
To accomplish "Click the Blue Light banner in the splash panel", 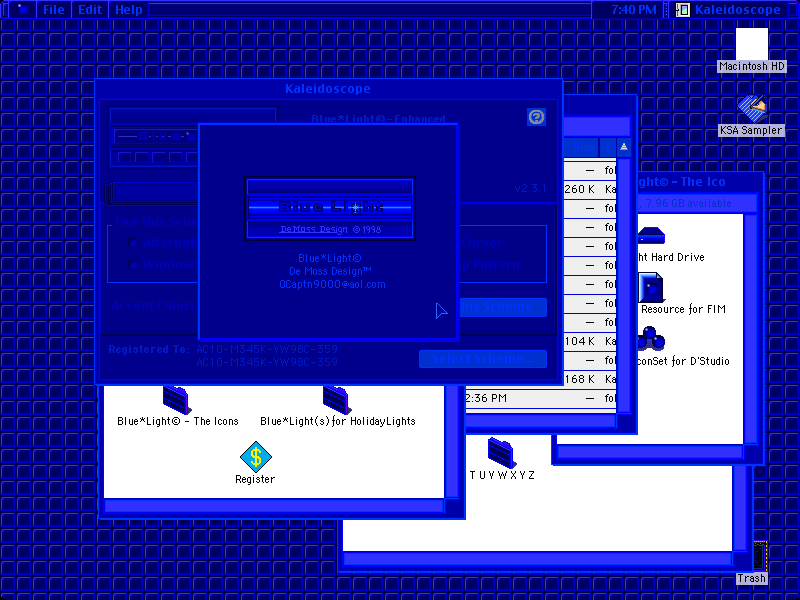I will click(x=330, y=207).
